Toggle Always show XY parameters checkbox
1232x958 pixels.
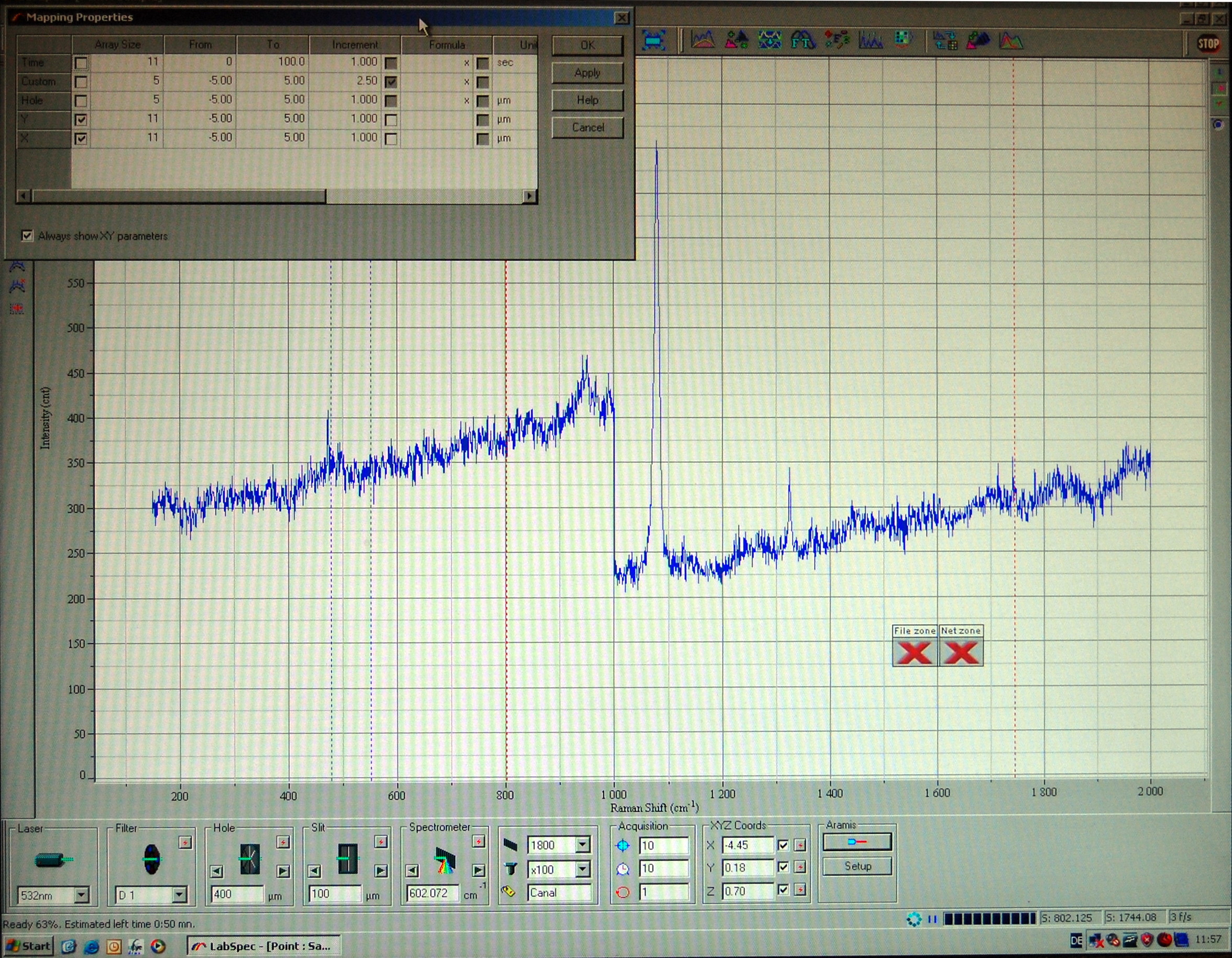[x=27, y=235]
